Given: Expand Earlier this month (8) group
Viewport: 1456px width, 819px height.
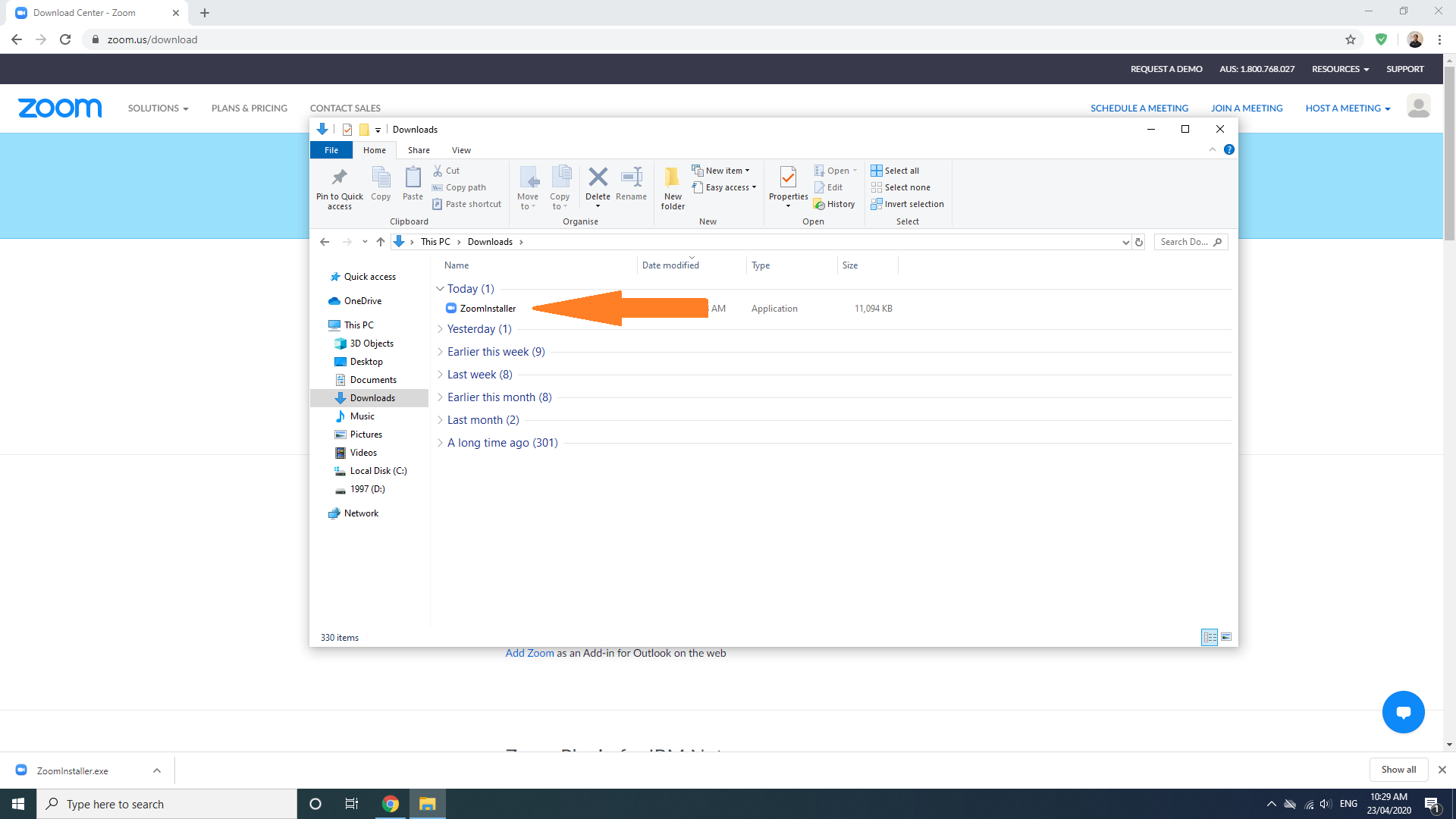Looking at the screenshot, I should coord(440,397).
